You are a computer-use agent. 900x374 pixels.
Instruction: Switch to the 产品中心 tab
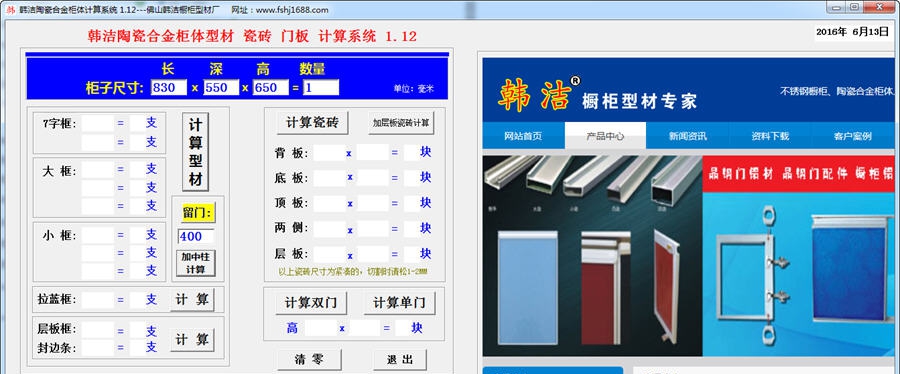tap(606, 136)
